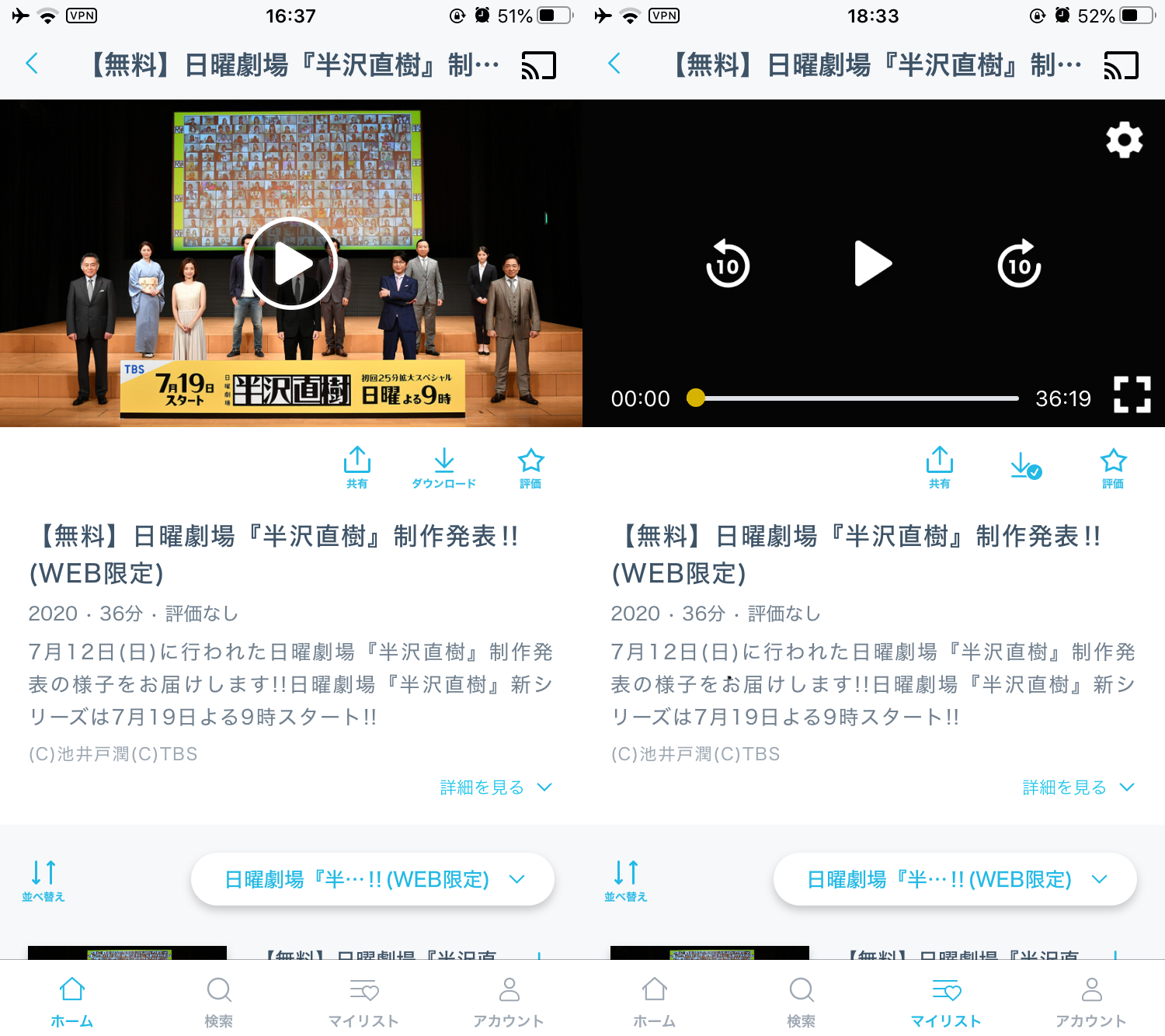Screen dimensions: 1165x1036
Task: Skip forward 10 seconds in player
Action: point(1019,264)
